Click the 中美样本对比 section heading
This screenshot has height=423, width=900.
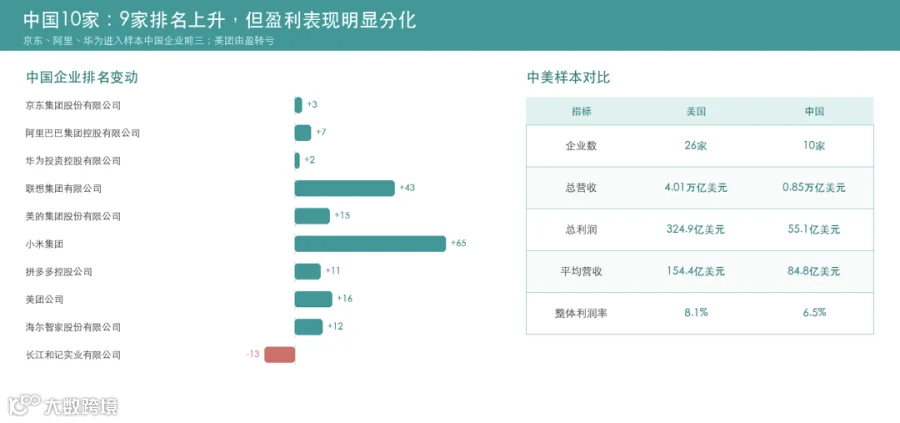tap(568, 77)
